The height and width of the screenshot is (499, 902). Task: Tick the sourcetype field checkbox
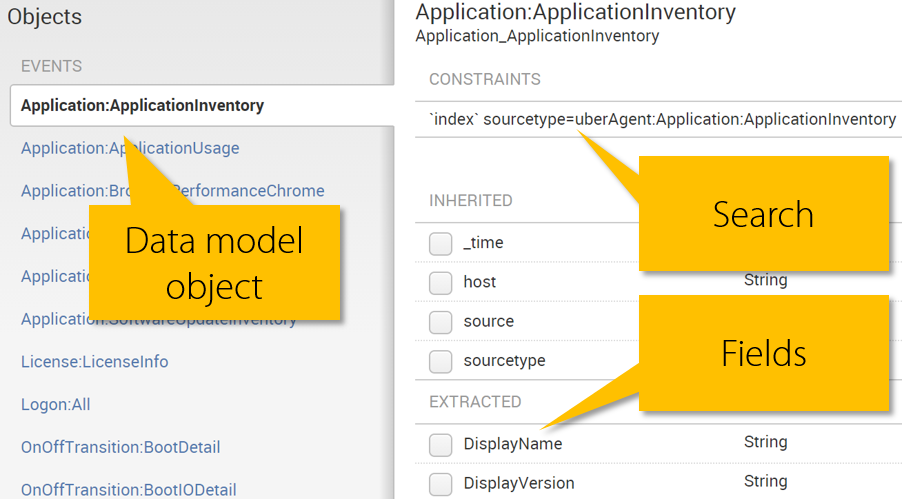tap(441, 361)
